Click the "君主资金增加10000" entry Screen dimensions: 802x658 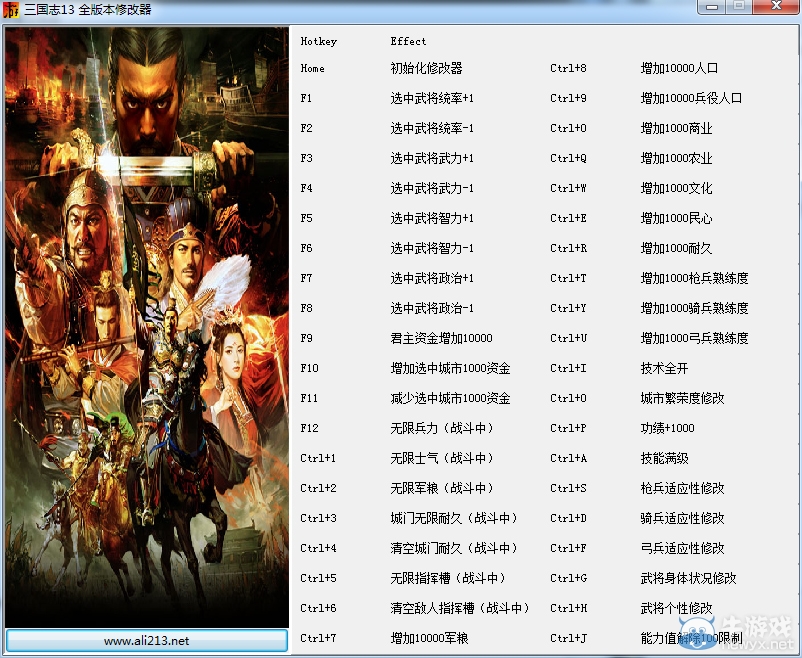tap(441, 338)
